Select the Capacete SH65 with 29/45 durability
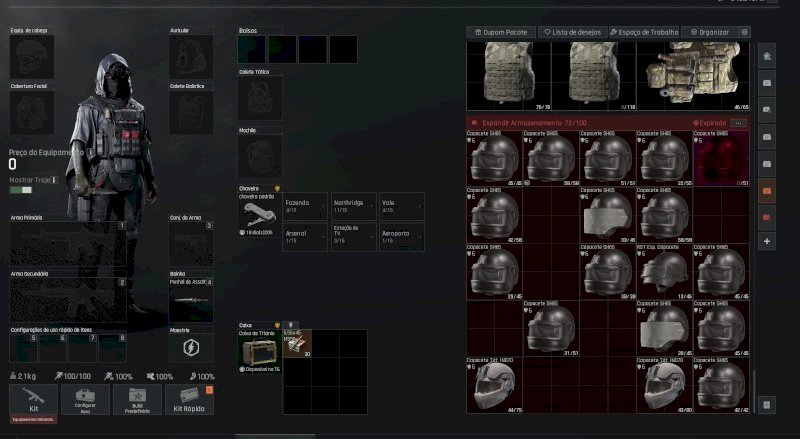This screenshot has width=800, height=439. (494, 272)
